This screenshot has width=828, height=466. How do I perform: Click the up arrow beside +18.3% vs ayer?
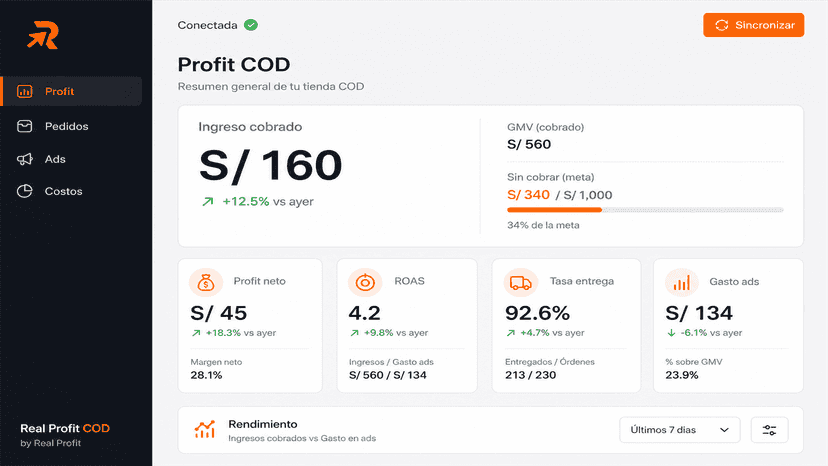(x=196, y=333)
